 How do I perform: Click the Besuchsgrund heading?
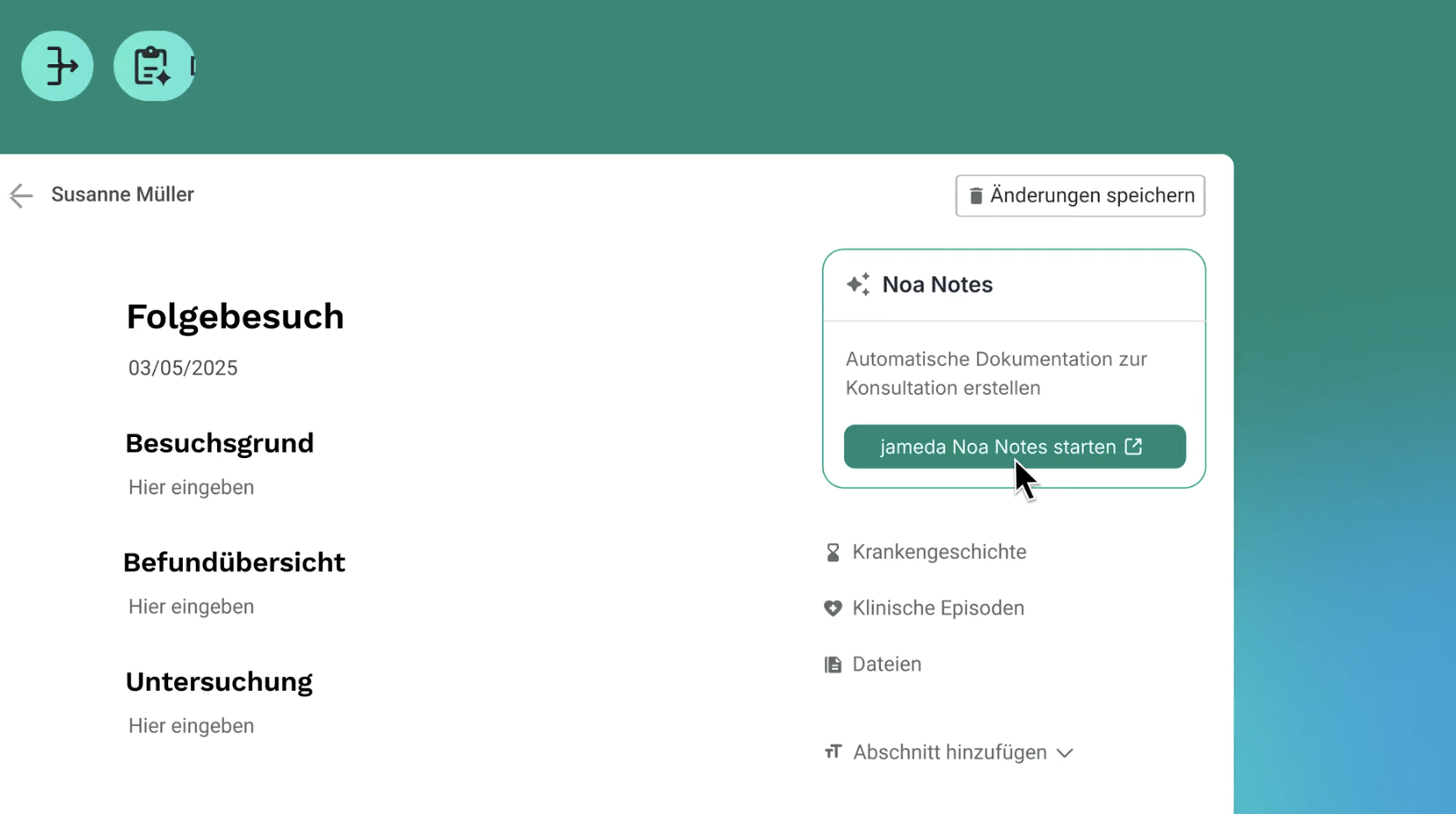pos(220,443)
